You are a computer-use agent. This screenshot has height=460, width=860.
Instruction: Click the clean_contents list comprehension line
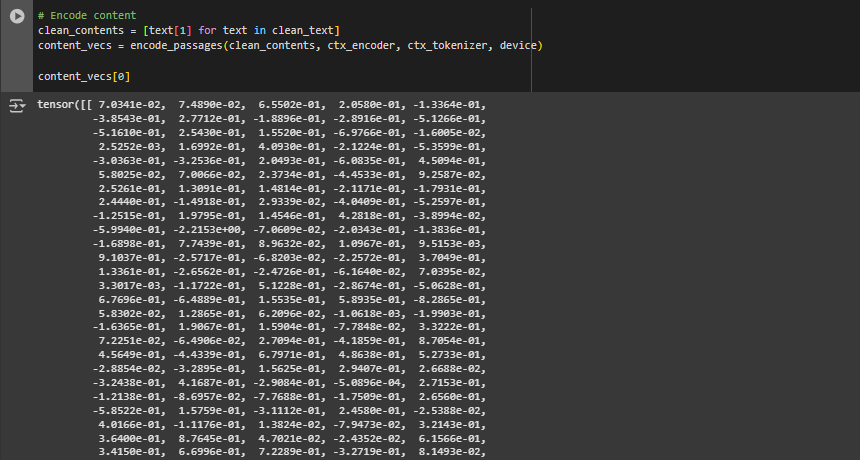(x=189, y=30)
